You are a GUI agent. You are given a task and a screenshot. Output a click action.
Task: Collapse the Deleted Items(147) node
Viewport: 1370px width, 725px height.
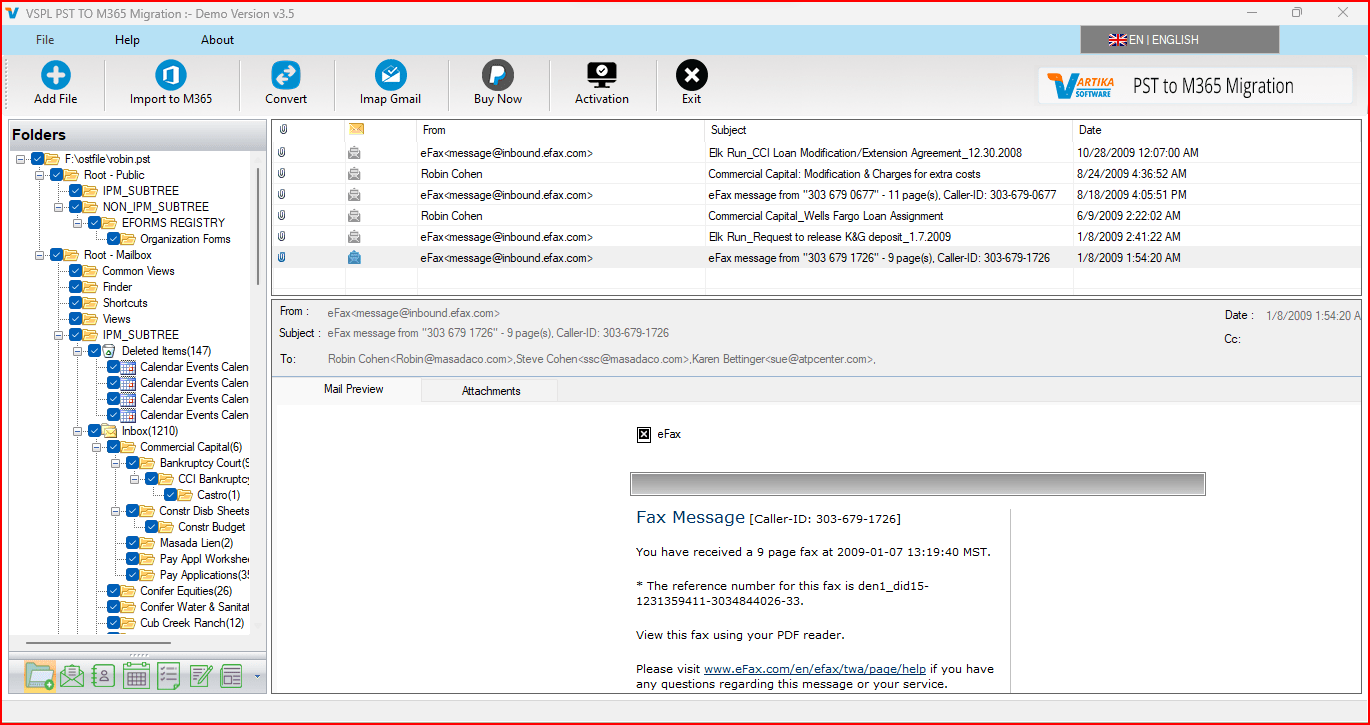pyautogui.click(x=78, y=351)
